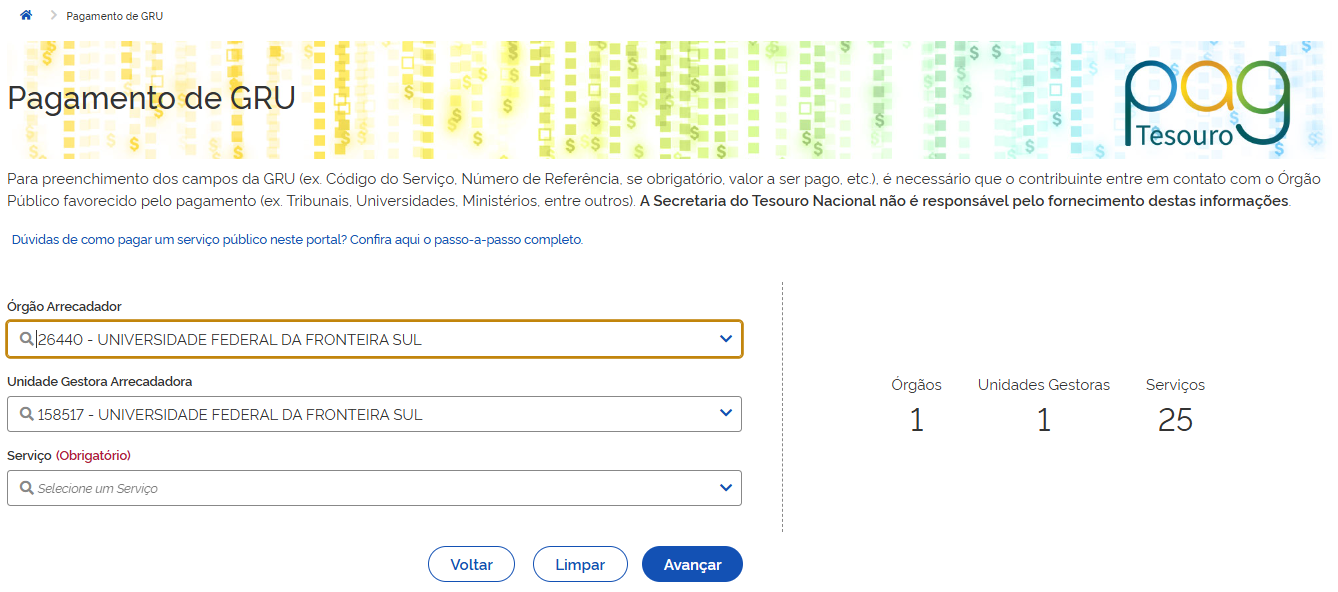Viewport: 1338px width, 592px height.
Task: Click the 158517 Unidade Gestora text field
Action: (x=370, y=414)
